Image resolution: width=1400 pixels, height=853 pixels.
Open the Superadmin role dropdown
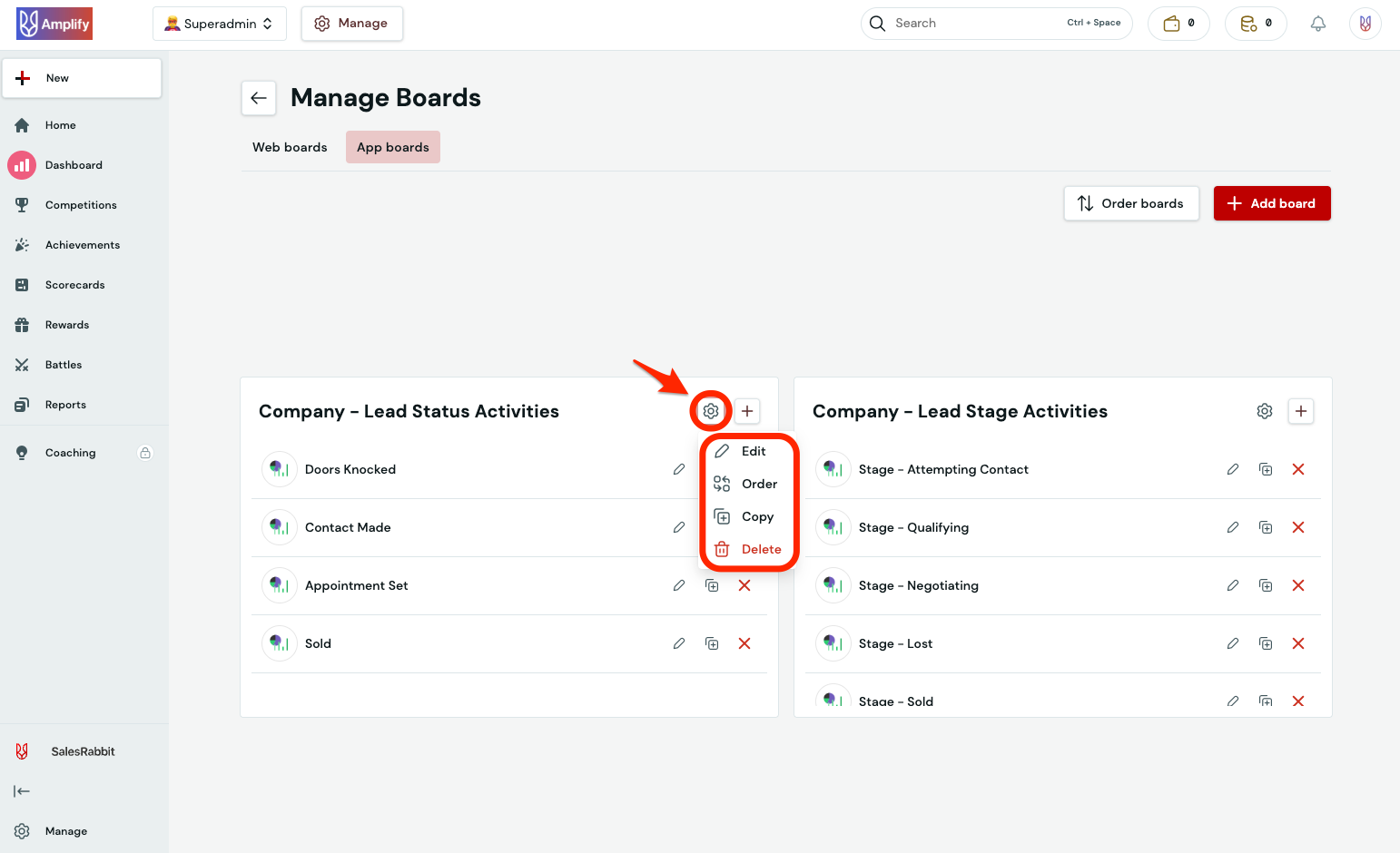tap(219, 23)
